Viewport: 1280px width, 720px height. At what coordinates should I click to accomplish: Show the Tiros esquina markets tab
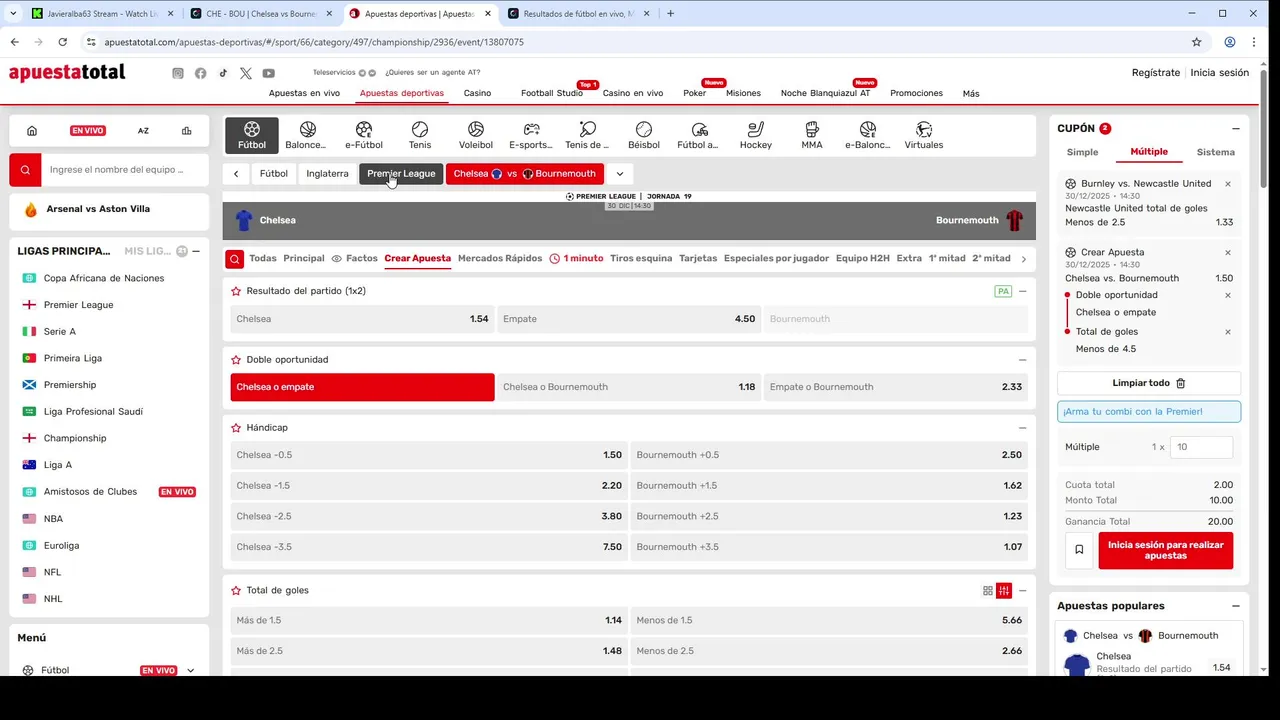[641, 258]
